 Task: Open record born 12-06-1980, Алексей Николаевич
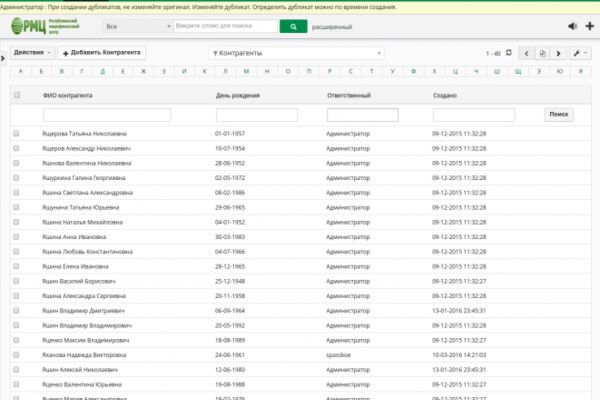click(x=80, y=370)
